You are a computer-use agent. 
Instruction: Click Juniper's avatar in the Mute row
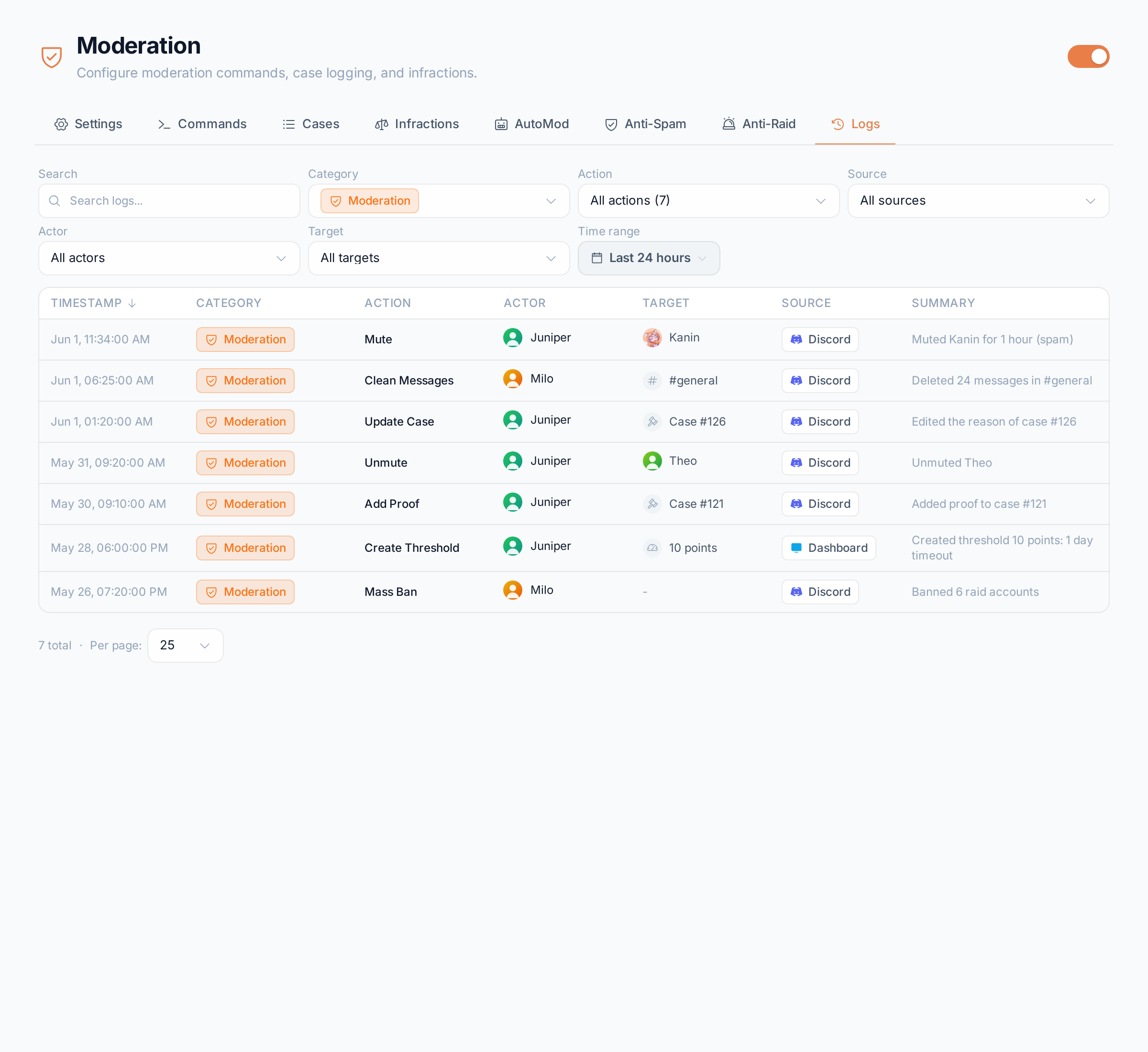click(512, 337)
